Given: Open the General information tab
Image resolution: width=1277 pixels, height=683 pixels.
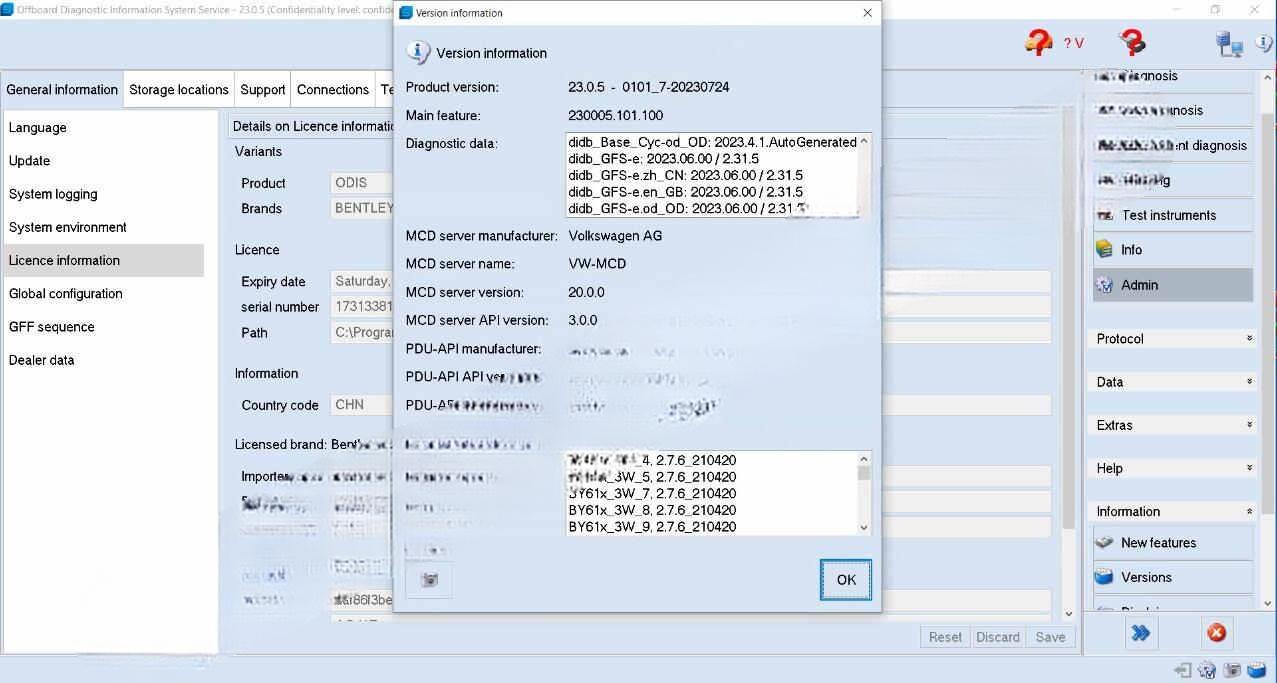Looking at the screenshot, I should pos(62,89).
